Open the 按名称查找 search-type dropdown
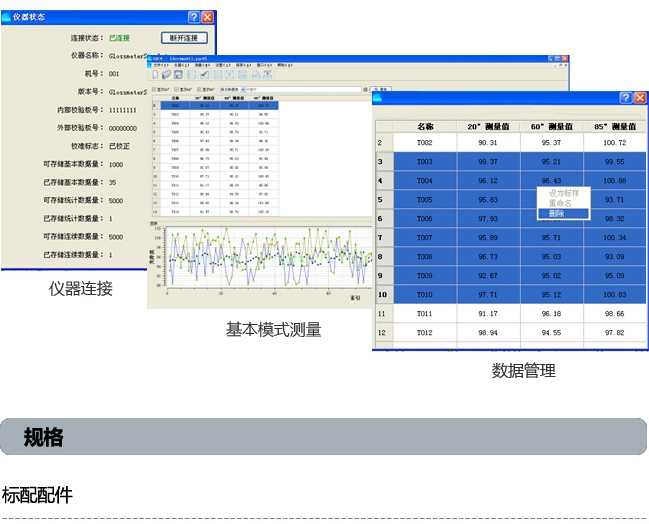The width and height of the screenshot is (649, 524). point(240,89)
